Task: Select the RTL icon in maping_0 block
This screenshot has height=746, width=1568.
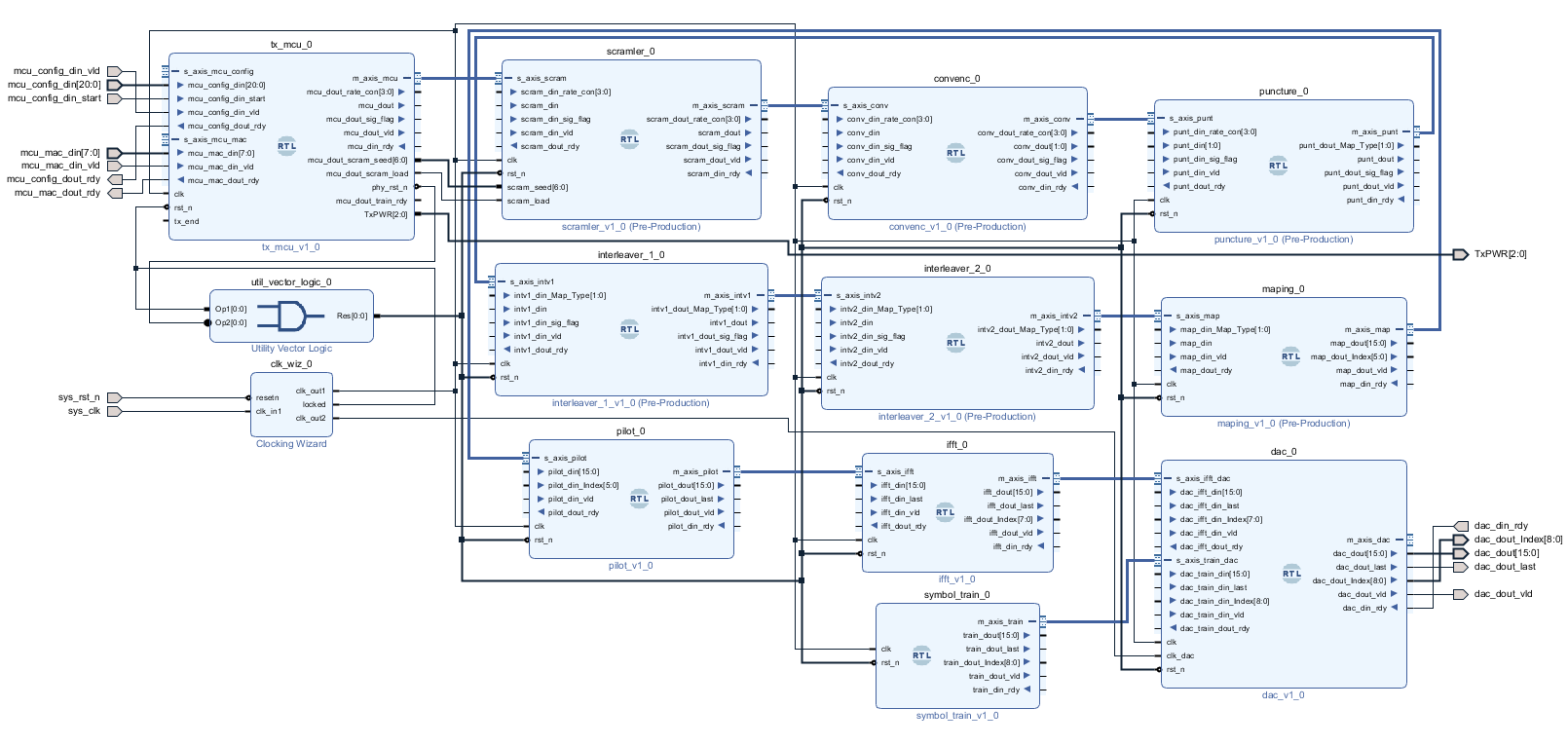Action: tap(1290, 356)
